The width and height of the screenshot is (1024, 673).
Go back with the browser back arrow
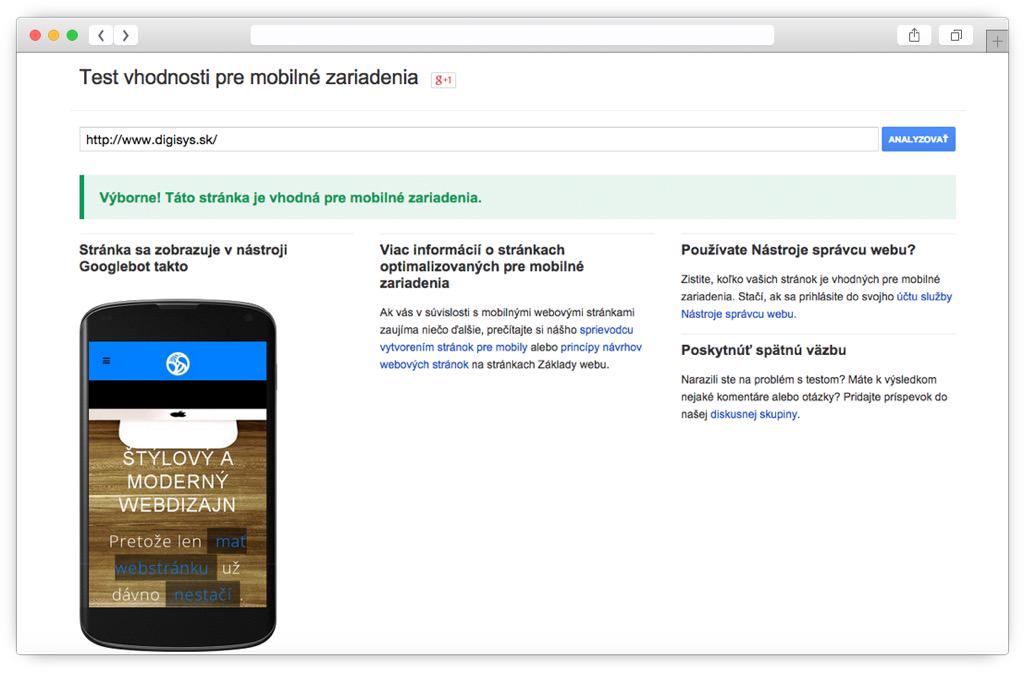coord(101,35)
